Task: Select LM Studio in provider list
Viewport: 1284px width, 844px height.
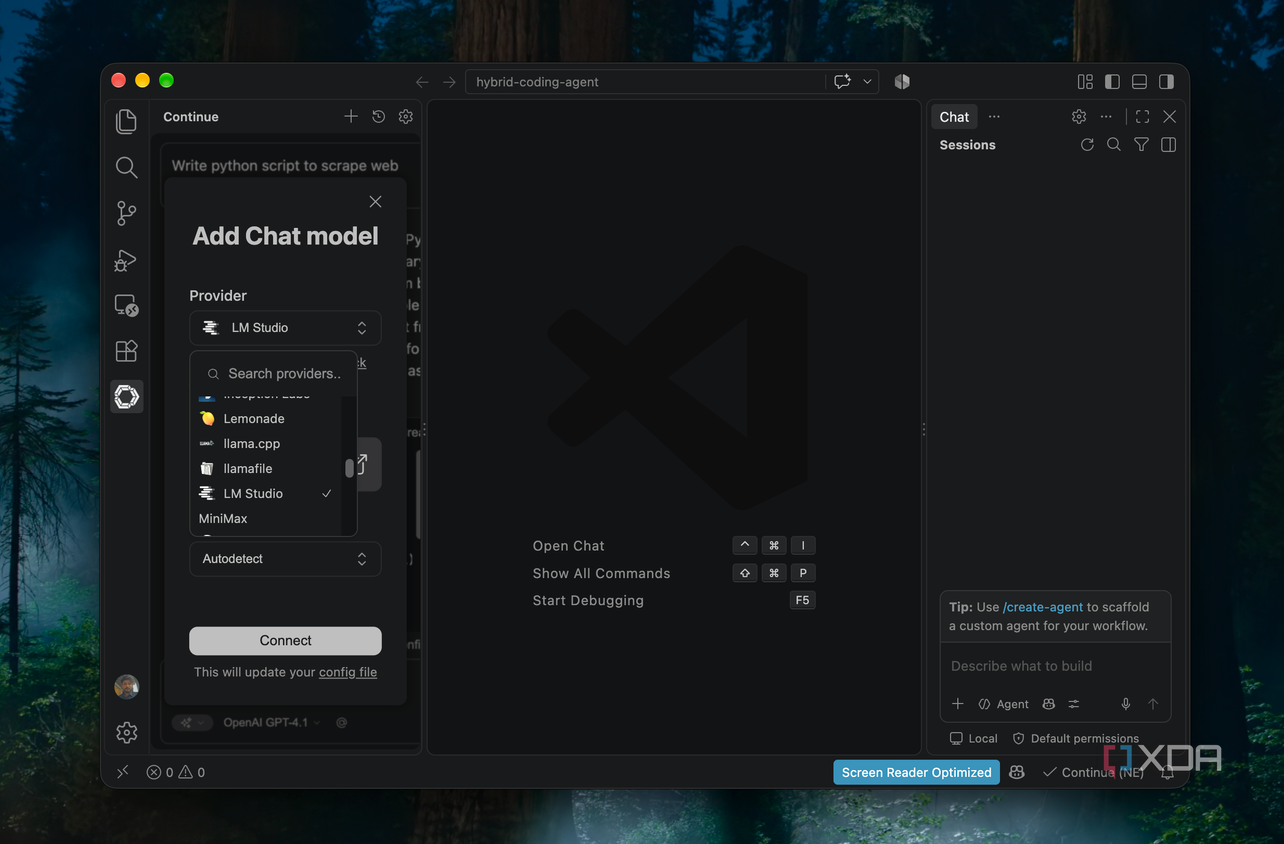Action: 267,494
